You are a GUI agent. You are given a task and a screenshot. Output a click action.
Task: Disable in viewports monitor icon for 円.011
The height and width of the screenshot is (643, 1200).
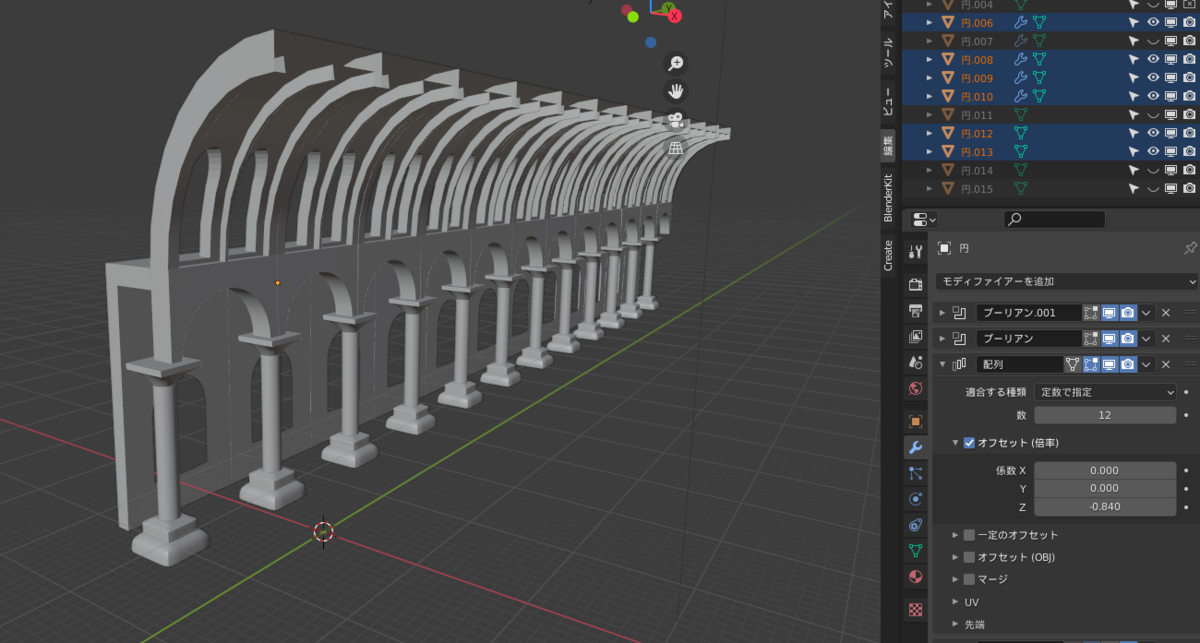(x=1171, y=115)
